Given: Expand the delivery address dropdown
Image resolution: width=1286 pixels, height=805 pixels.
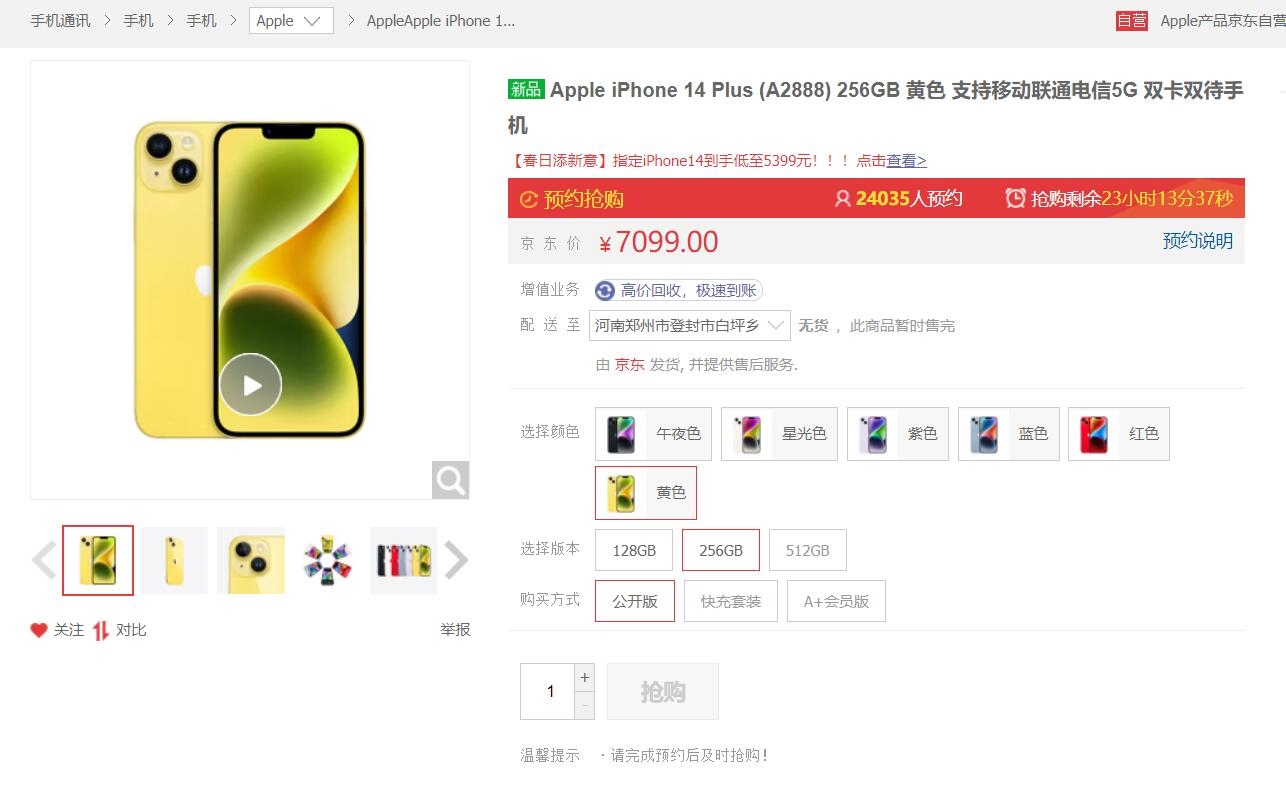Looking at the screenshot, I should click(x=690, y=325).
